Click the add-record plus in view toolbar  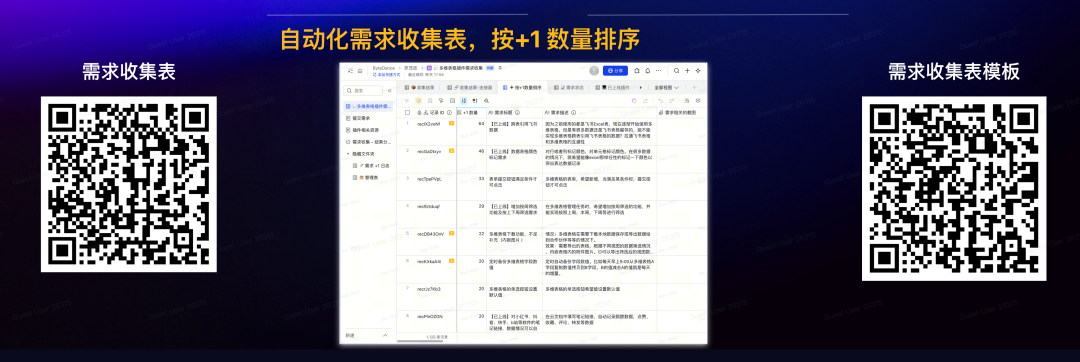click(x=406, y=100)
